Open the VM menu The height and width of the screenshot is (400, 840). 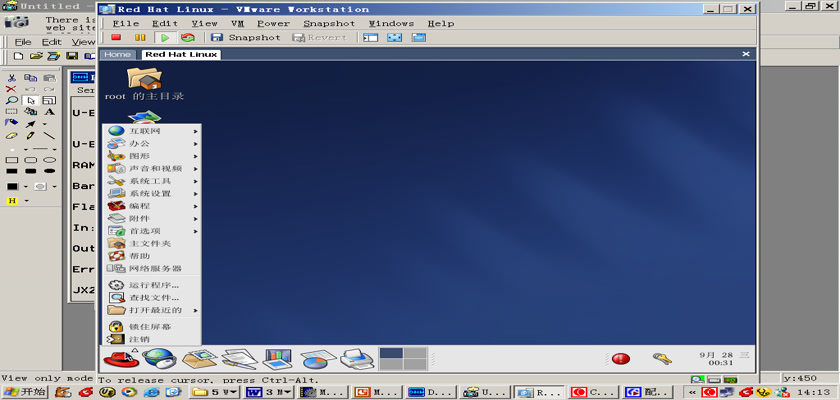[x=237, y=24]
